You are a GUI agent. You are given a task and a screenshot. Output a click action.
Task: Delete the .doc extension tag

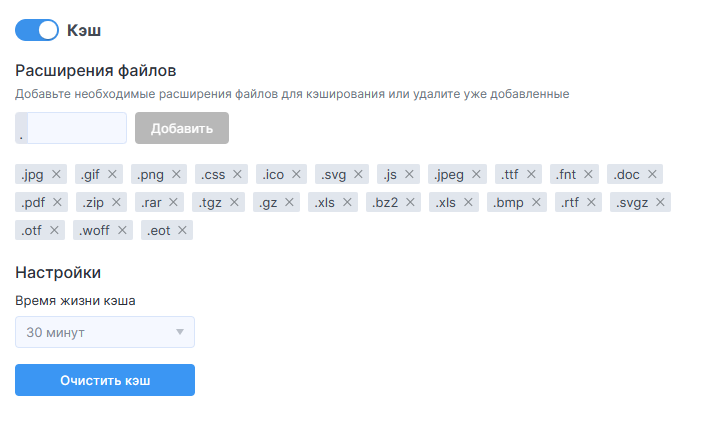coord(652,174)
